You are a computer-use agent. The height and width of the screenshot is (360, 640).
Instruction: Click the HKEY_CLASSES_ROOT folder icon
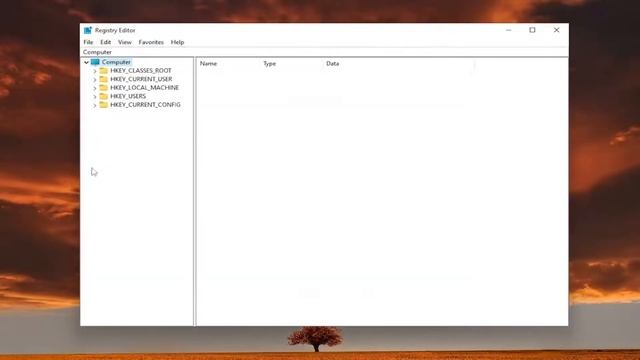click(104, 71)
